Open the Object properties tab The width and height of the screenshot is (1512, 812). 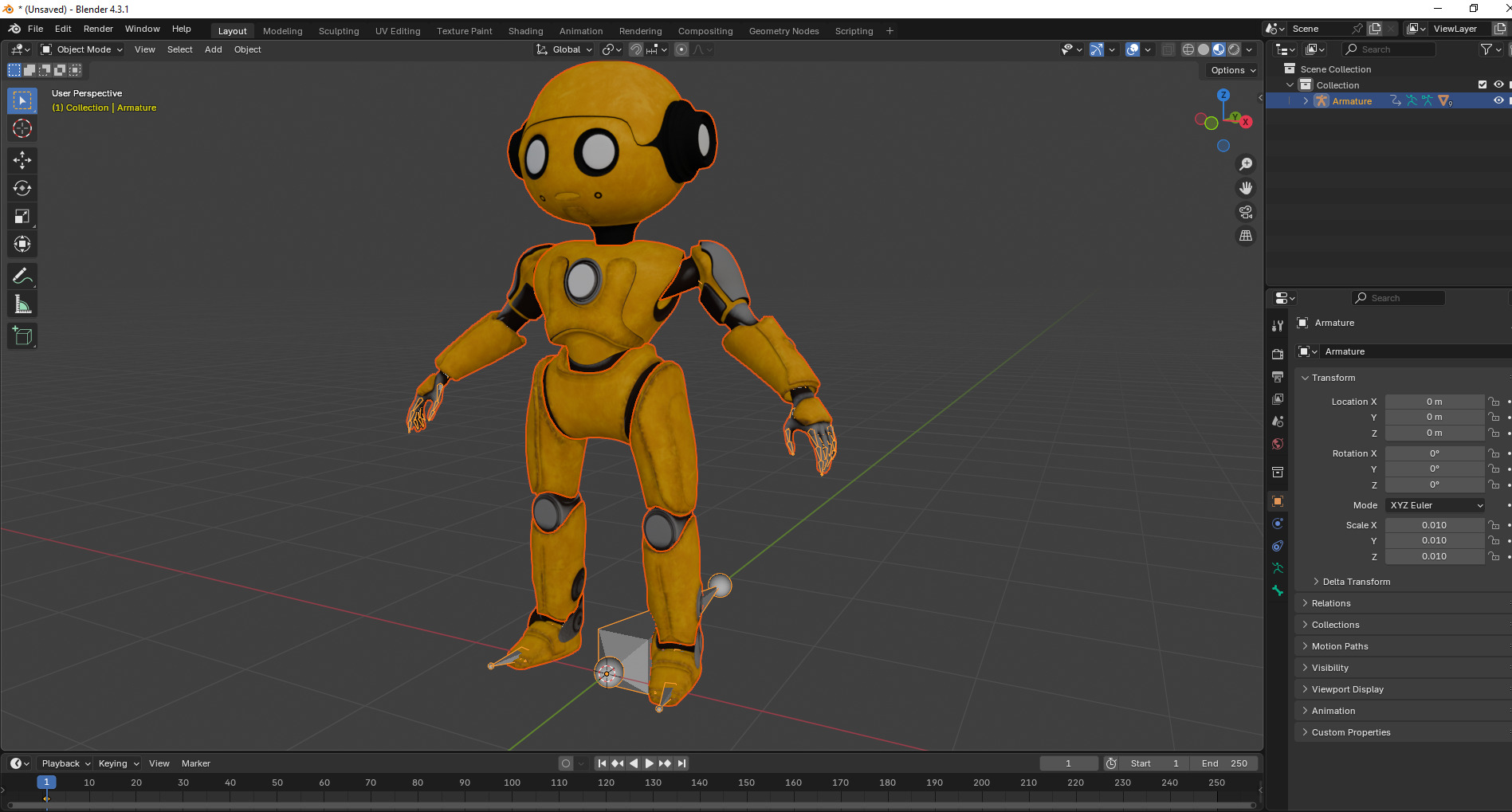(x=1278, y=501)
